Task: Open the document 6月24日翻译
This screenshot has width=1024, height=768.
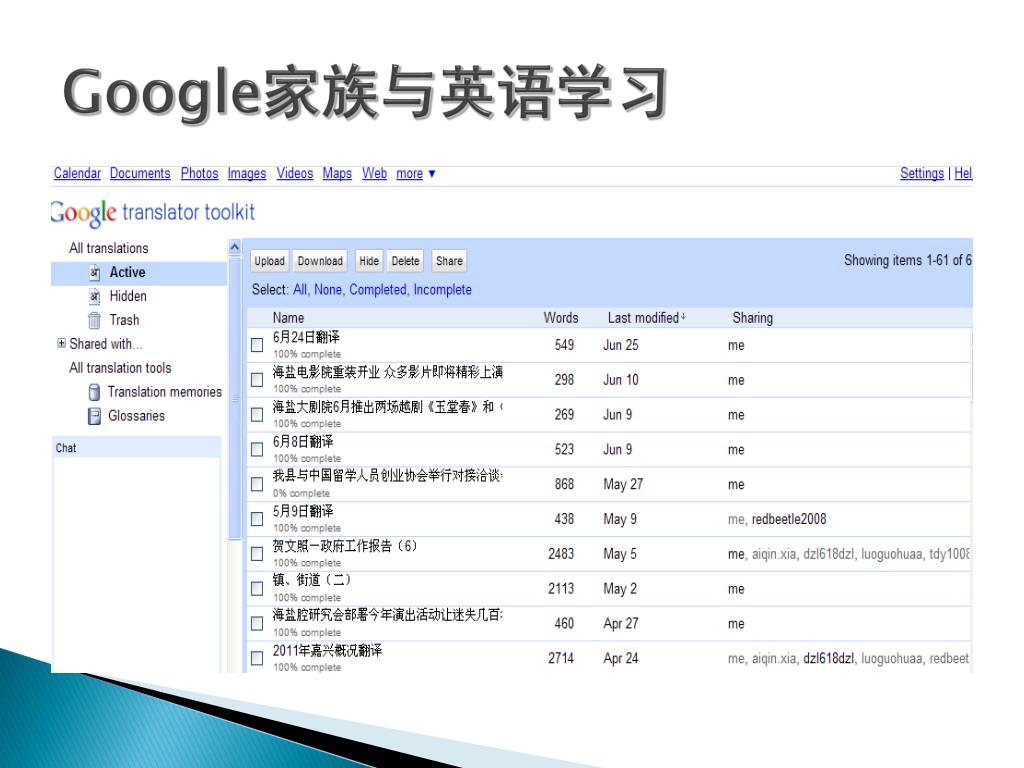Action: point(306,337)
